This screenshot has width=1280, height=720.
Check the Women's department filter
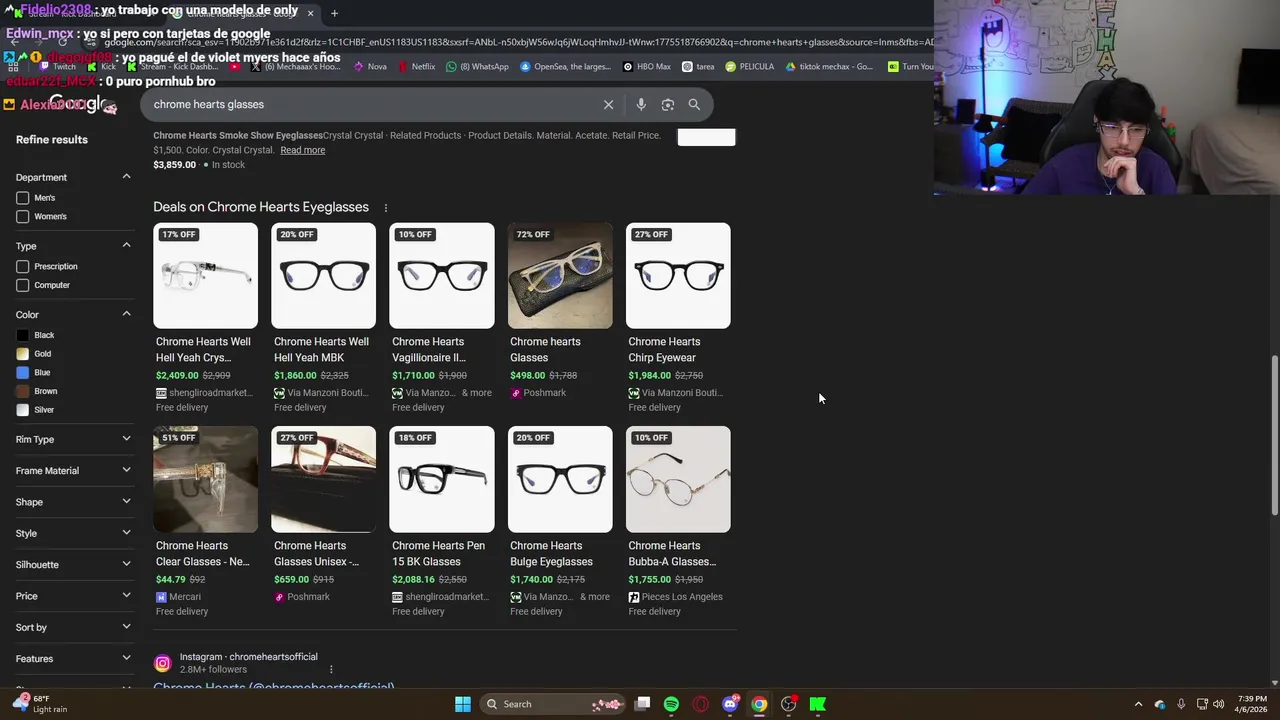pyautogui.click(x=23, y=217)
